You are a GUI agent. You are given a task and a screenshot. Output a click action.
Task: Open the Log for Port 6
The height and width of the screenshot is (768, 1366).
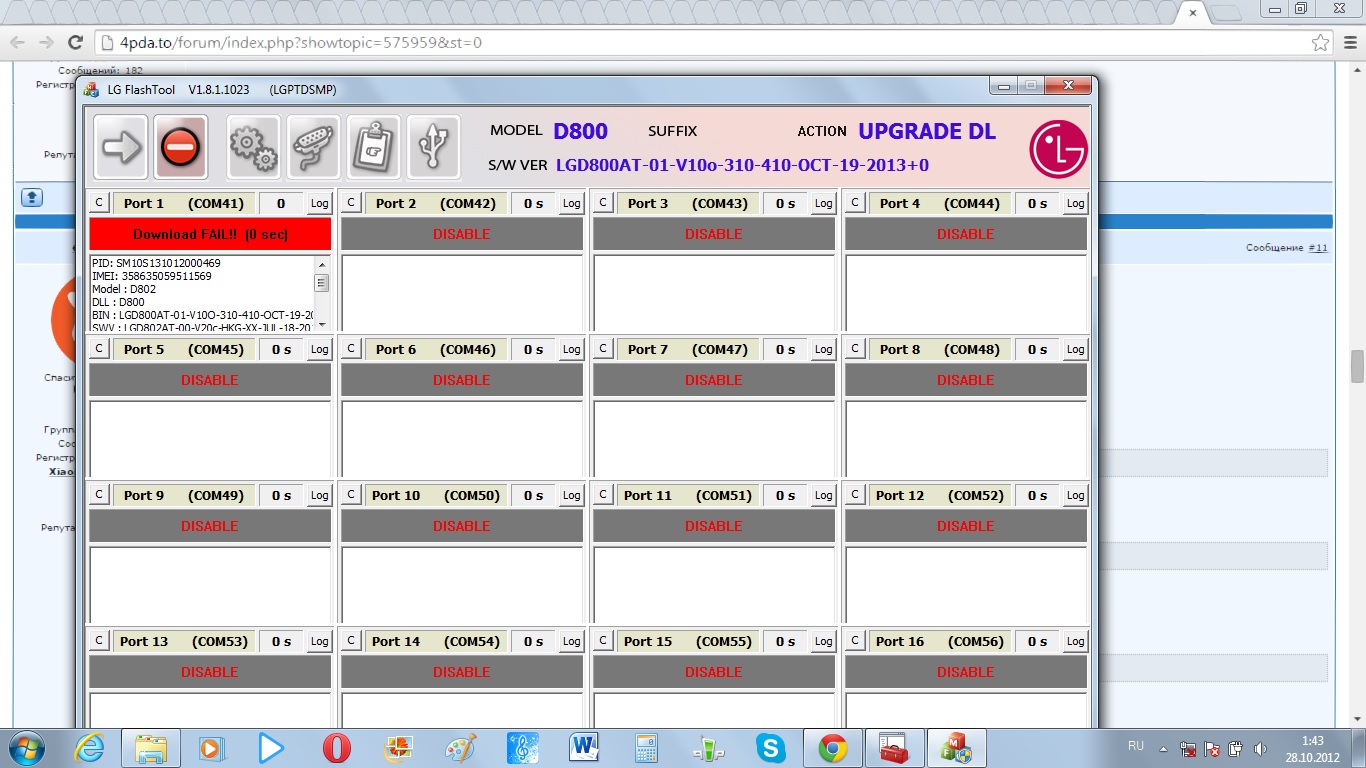pos(571,349)
